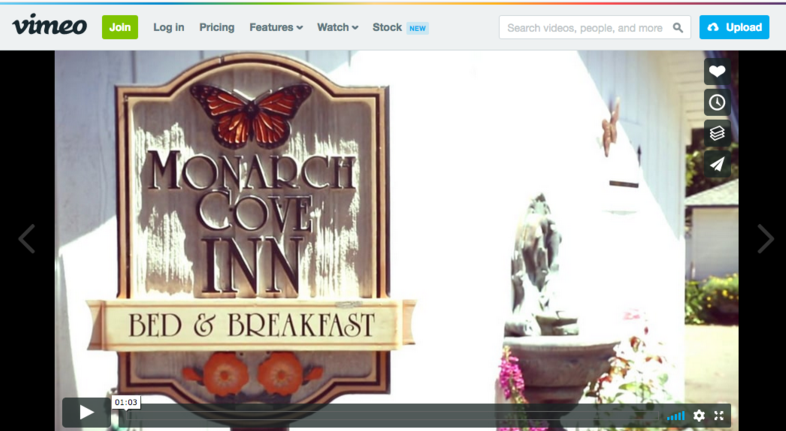Expand the Watch dropdown menu
The height and width of the screenshot is (431, 786).
[x=337, y=28]
